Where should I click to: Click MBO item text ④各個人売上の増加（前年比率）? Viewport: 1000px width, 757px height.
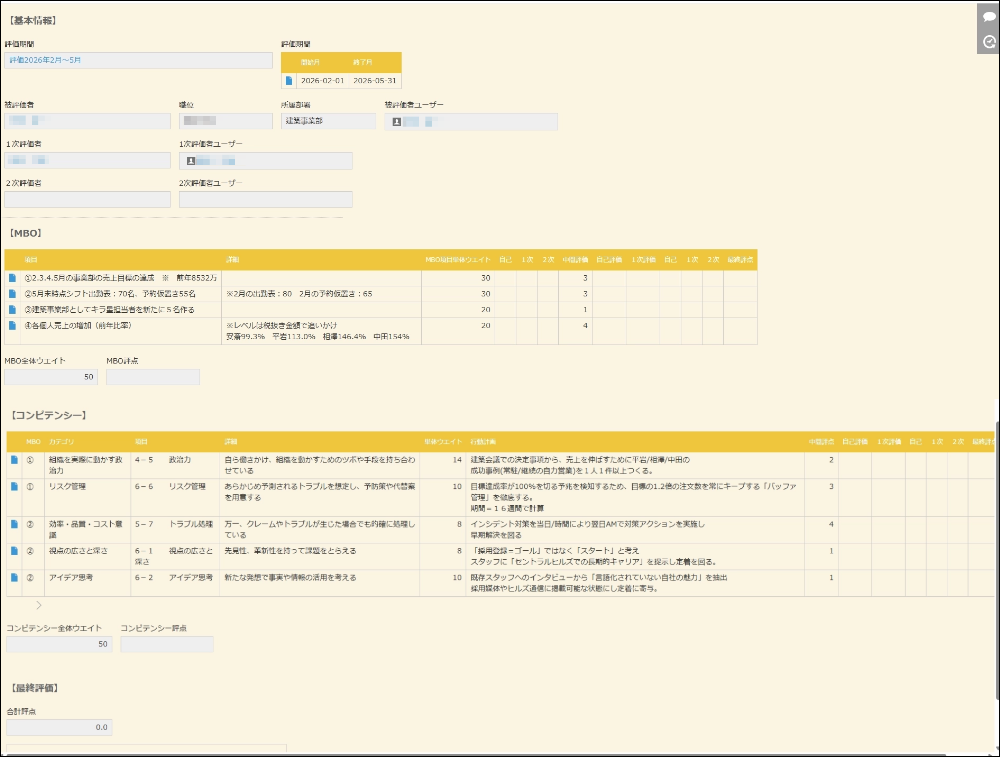click(x=78, y=326)
